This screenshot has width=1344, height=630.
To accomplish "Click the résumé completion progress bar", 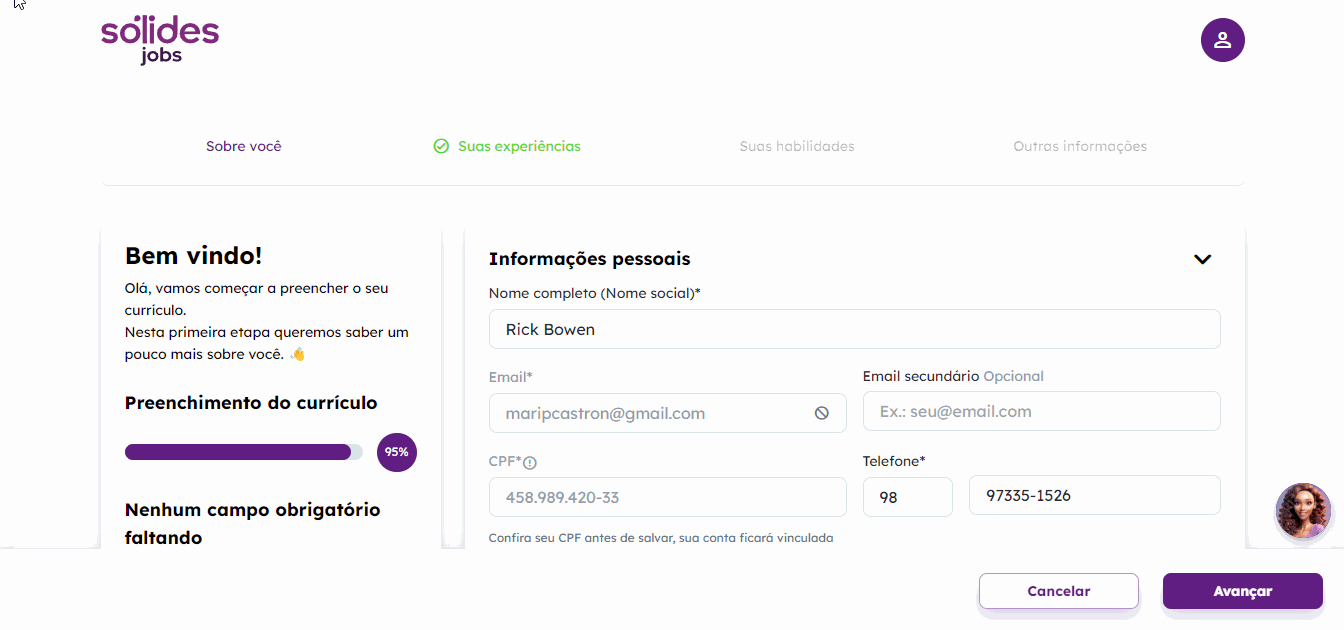I will tap(244, 452).
